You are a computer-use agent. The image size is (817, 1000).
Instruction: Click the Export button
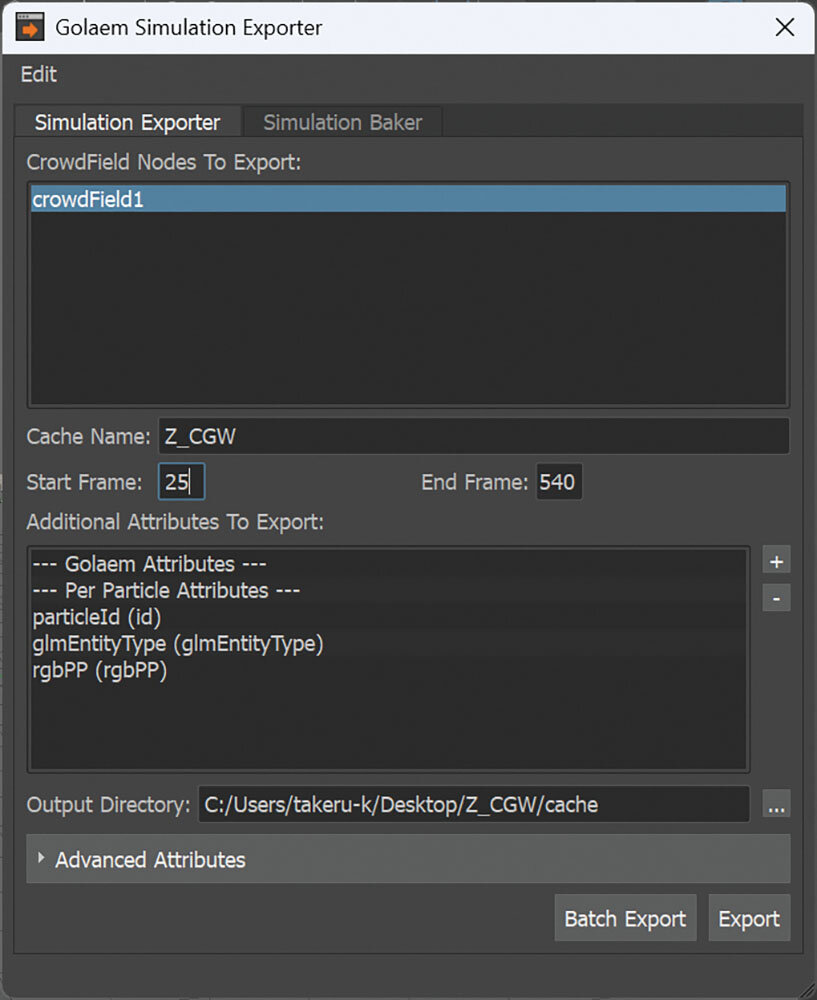click(x=749, y=918)
